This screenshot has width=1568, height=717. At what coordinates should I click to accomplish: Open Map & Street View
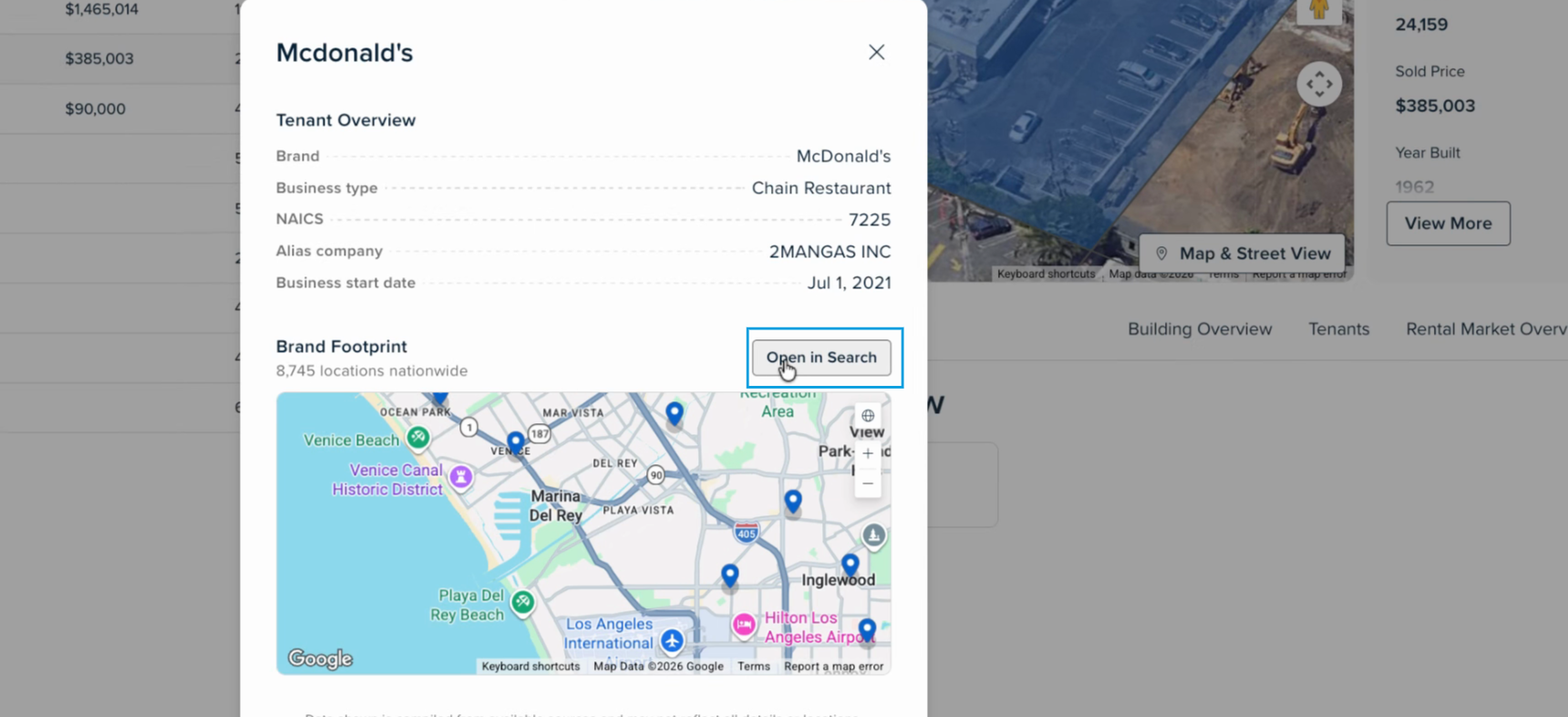coord(1242,254)
